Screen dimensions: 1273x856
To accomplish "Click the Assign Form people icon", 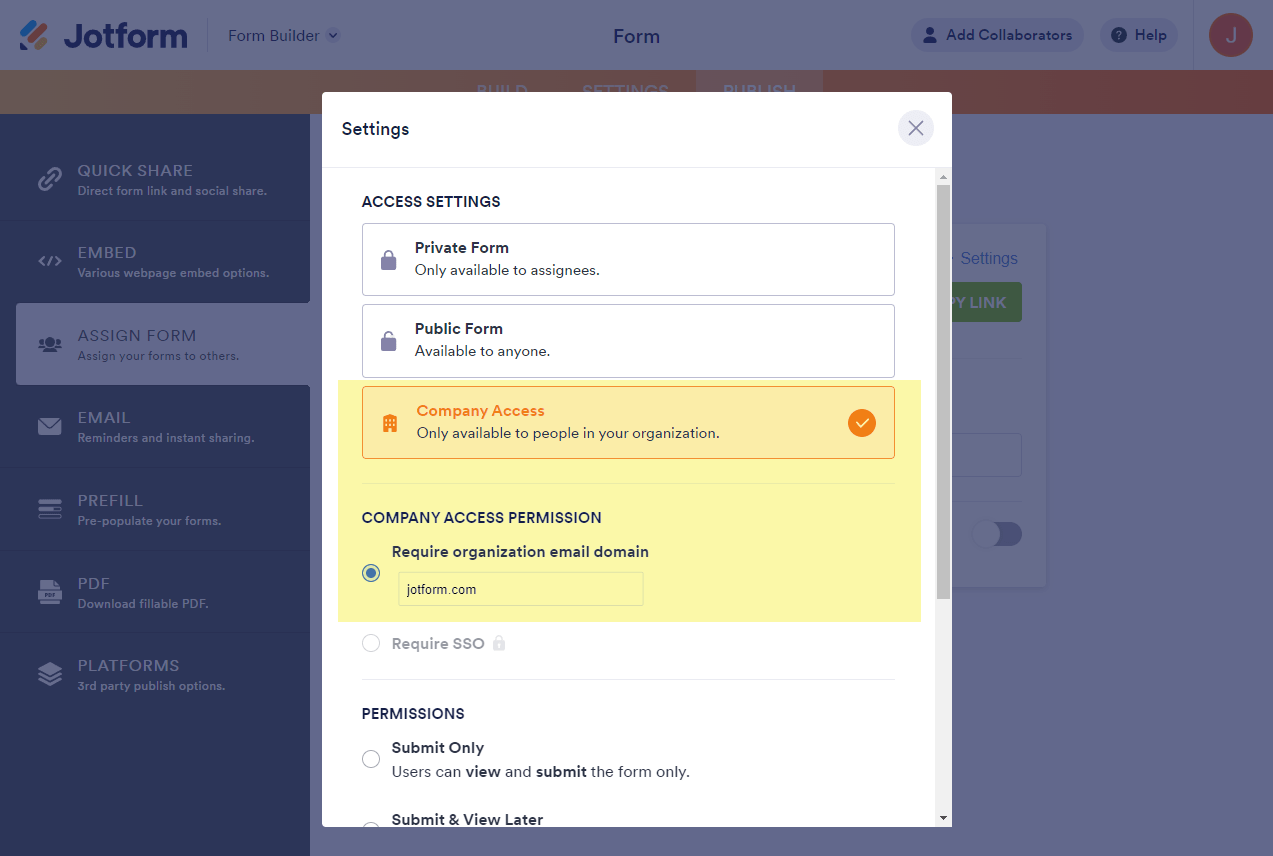I will click(x=50, y=344).
